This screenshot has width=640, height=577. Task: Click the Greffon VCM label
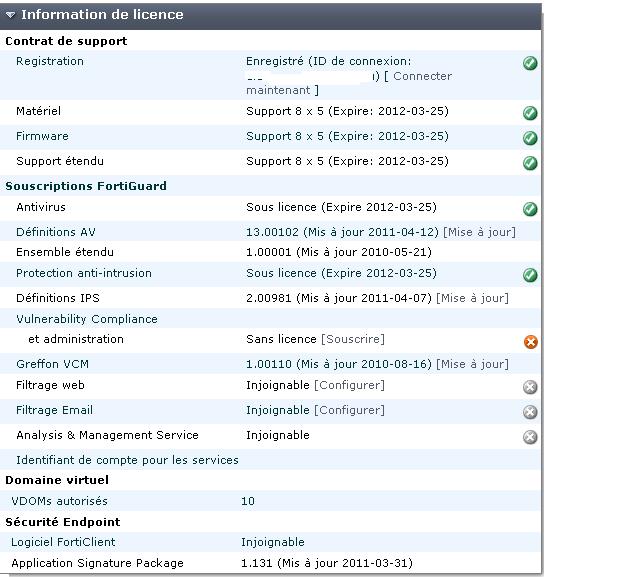tap(52, 364)
